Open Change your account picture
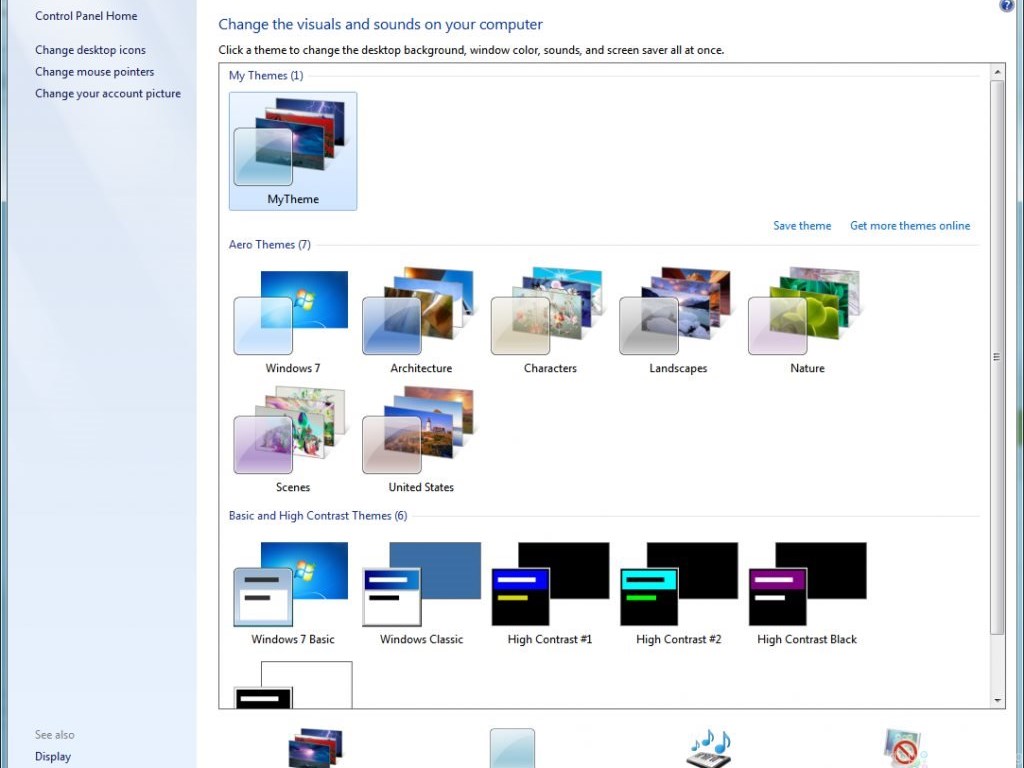1024x768 pixels. (x=108, y=93)
